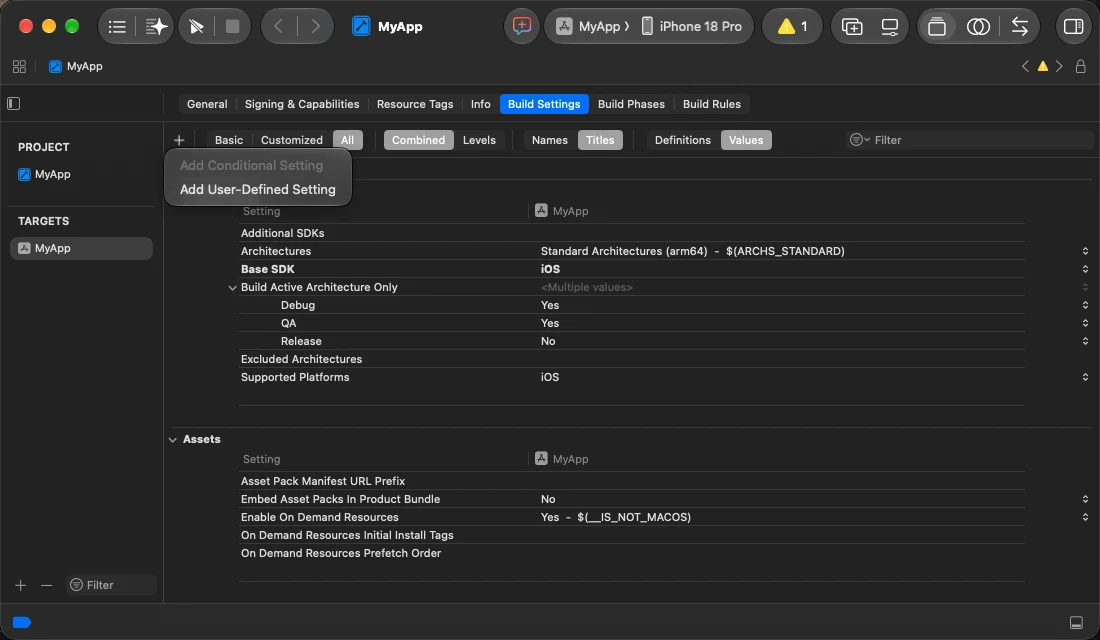This screenshot has height=640, width=1100.
Task: Go back with the left chevron
Action: point(279,27)
